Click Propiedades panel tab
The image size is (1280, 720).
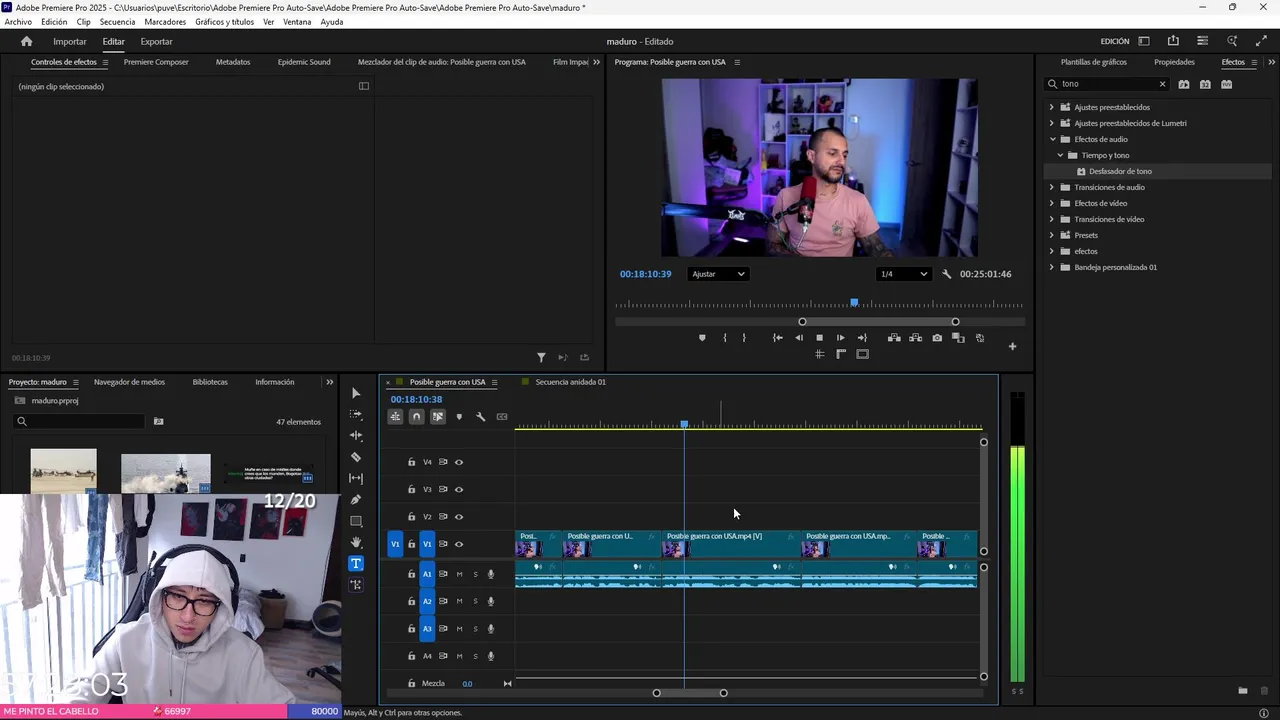tap(1174, 62)
